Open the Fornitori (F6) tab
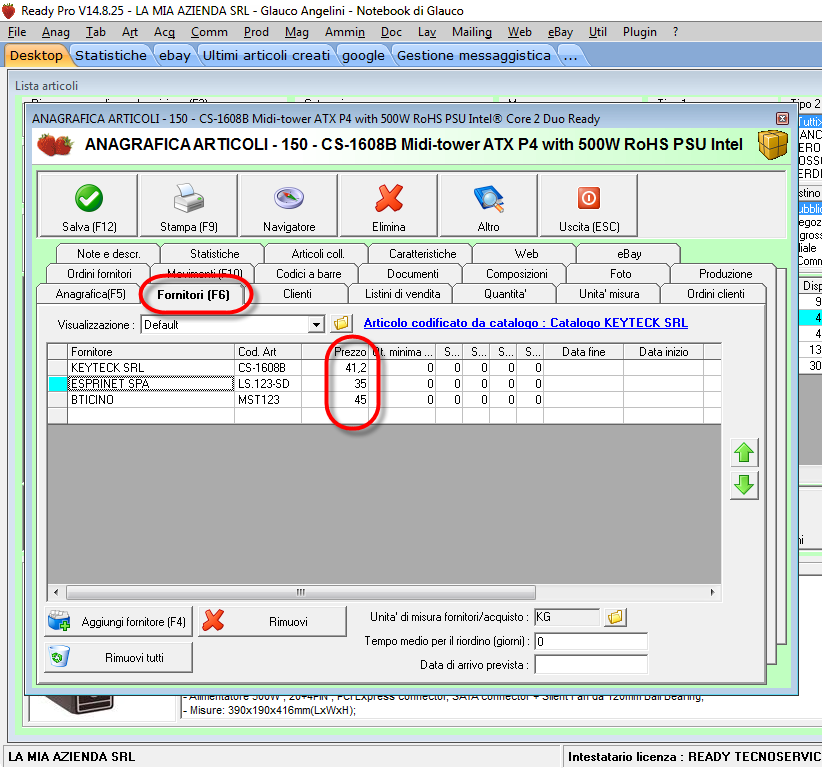The image size is (822, 768). (x=193, y=295)
